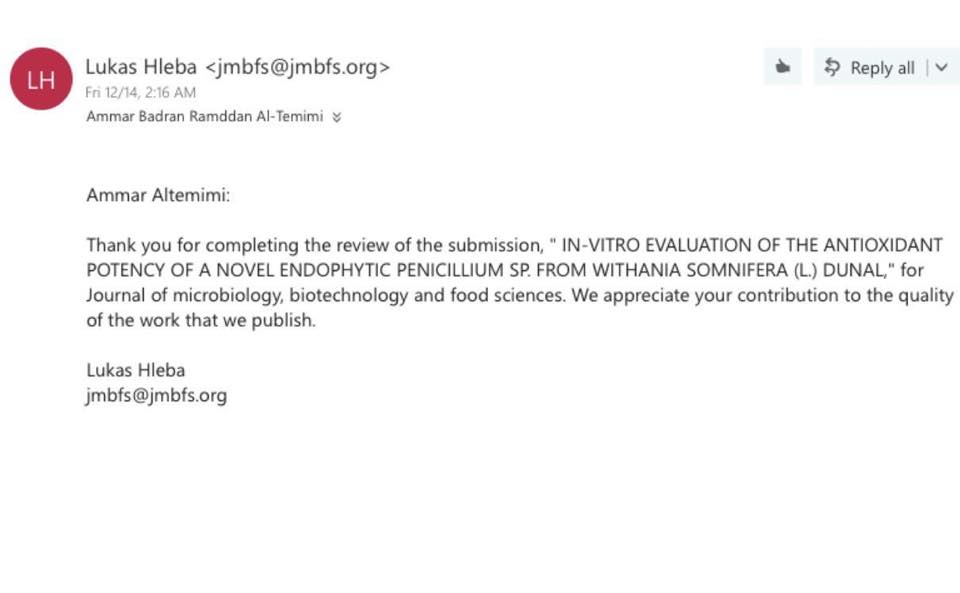Click the sender name Lukas Hleba in header
Image resolution: width=960 pixels, height=593 pixels.
tap(141, 67)
